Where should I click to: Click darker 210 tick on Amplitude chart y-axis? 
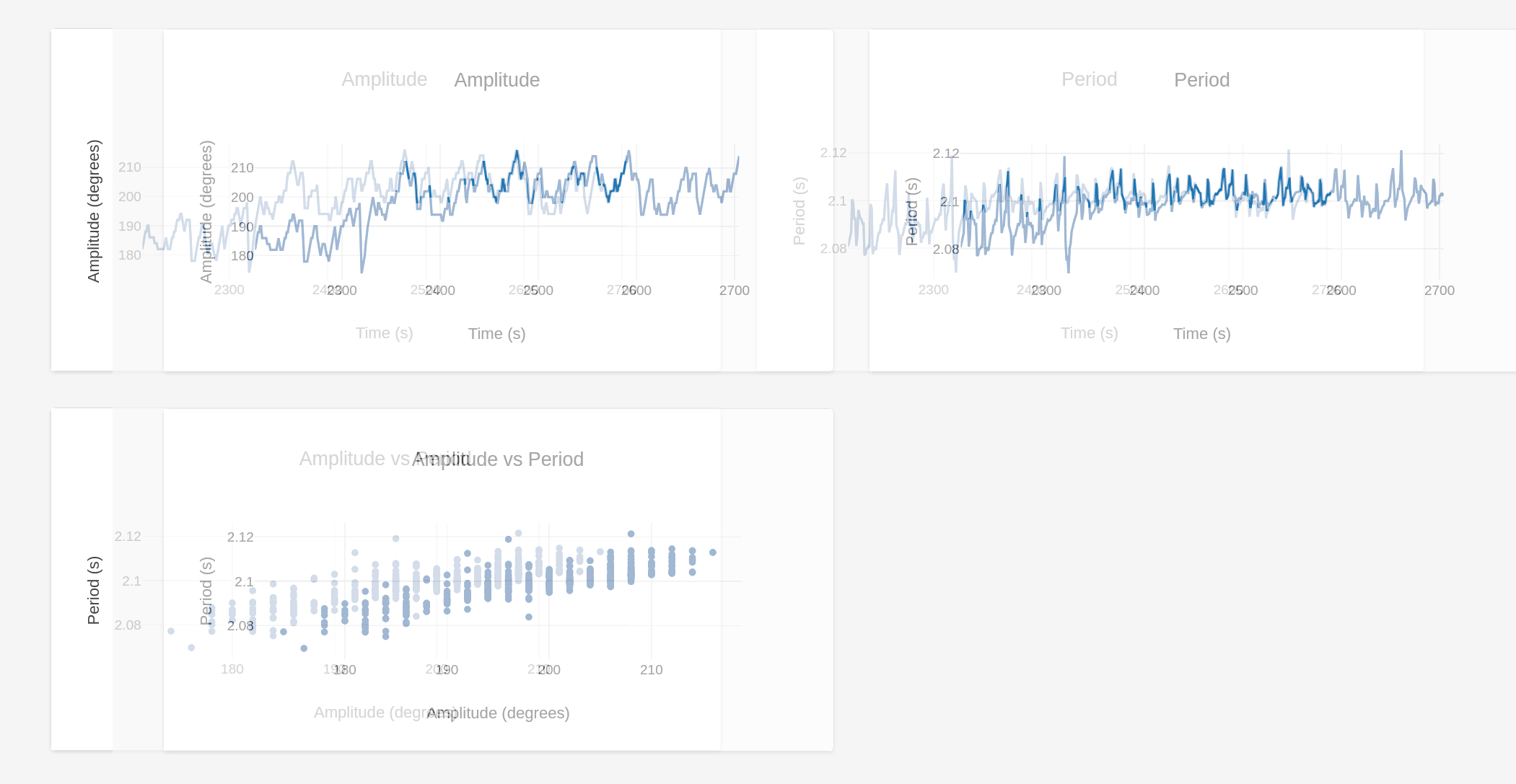242,168
